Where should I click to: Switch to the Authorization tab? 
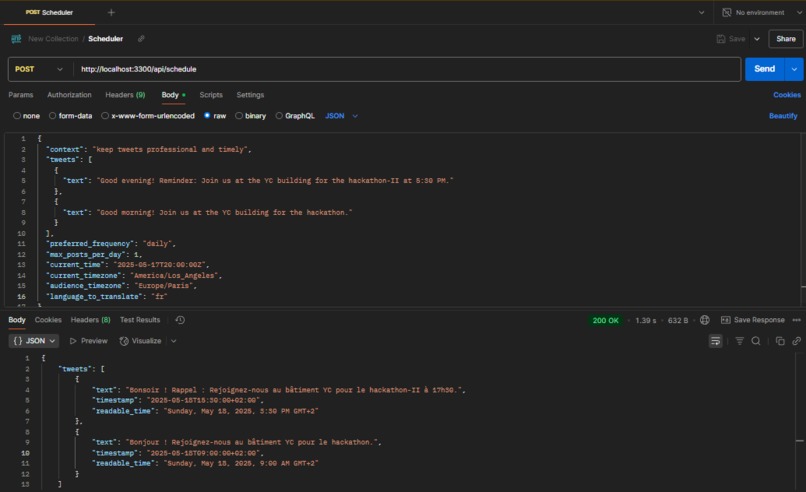click(x=69, y=95)
